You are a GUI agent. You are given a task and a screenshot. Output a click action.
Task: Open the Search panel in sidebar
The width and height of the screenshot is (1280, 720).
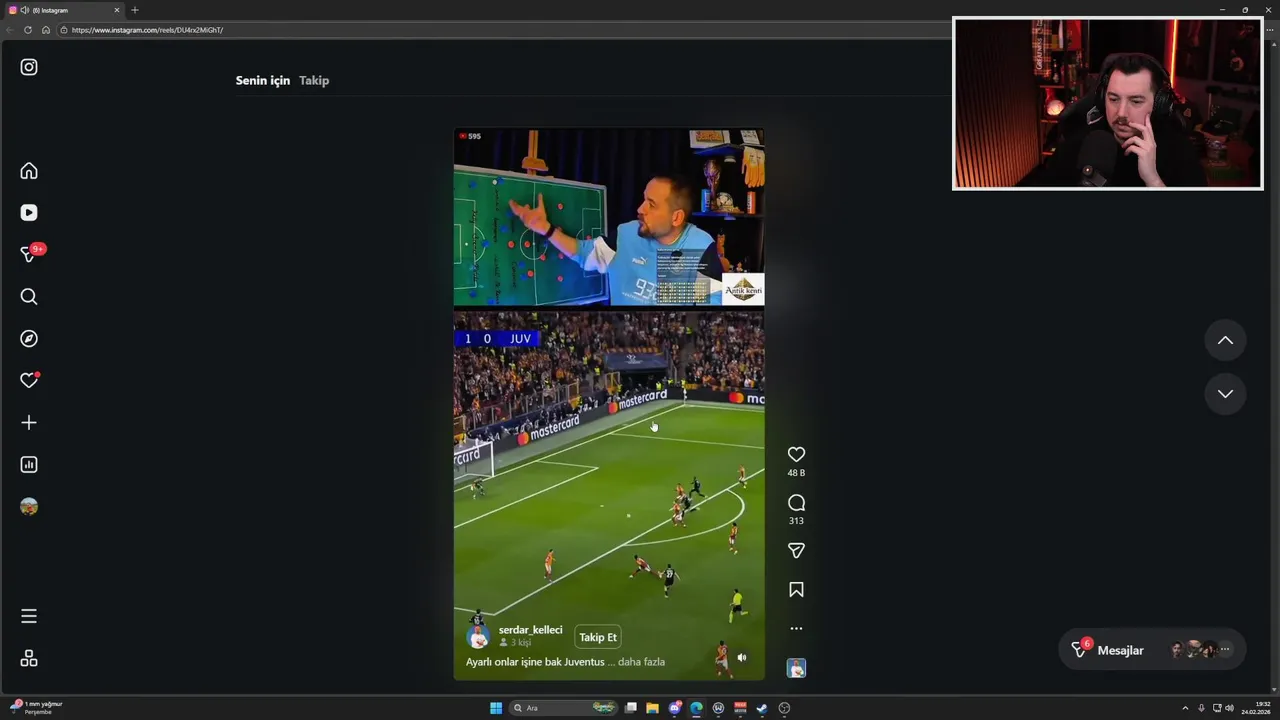tap(29, 297)
